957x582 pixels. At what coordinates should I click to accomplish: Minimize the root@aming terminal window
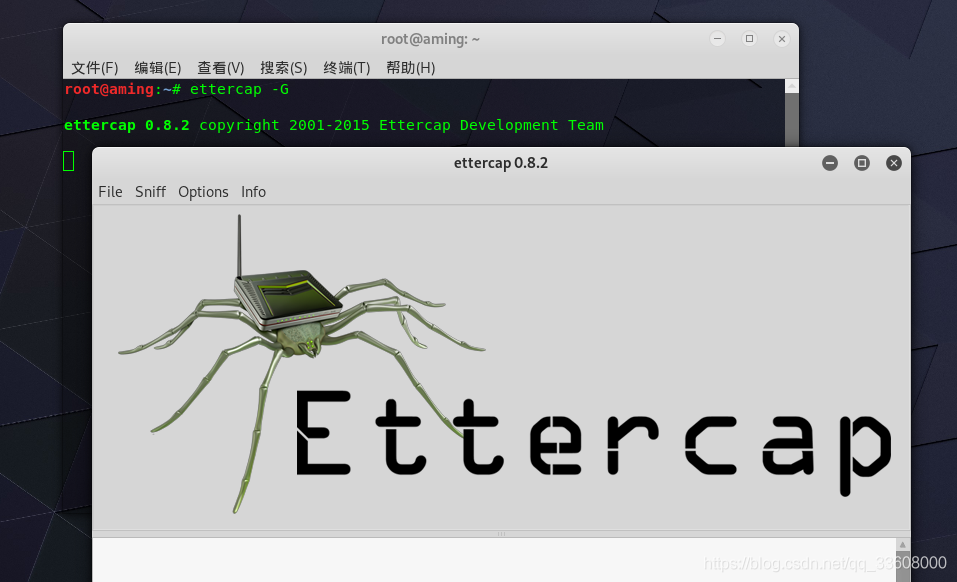point(718,38)
